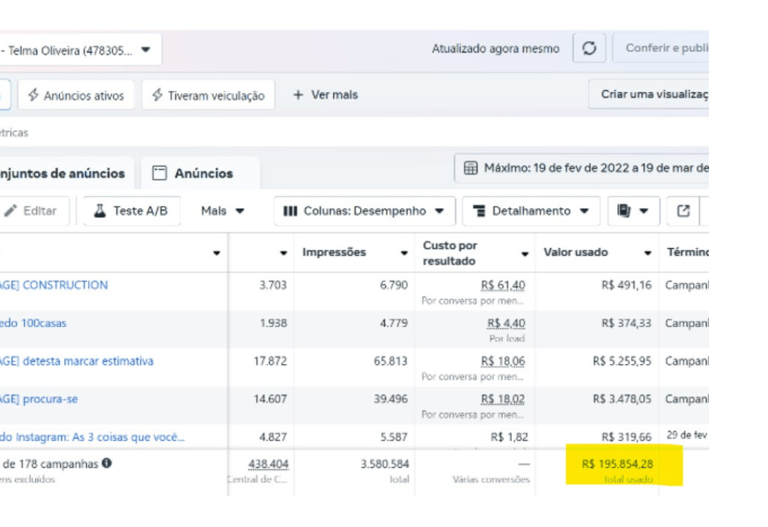This screenshot has width=768, height=527.
Task: Open the Detalhamento dropdown
Action: (x=530, y=211)
